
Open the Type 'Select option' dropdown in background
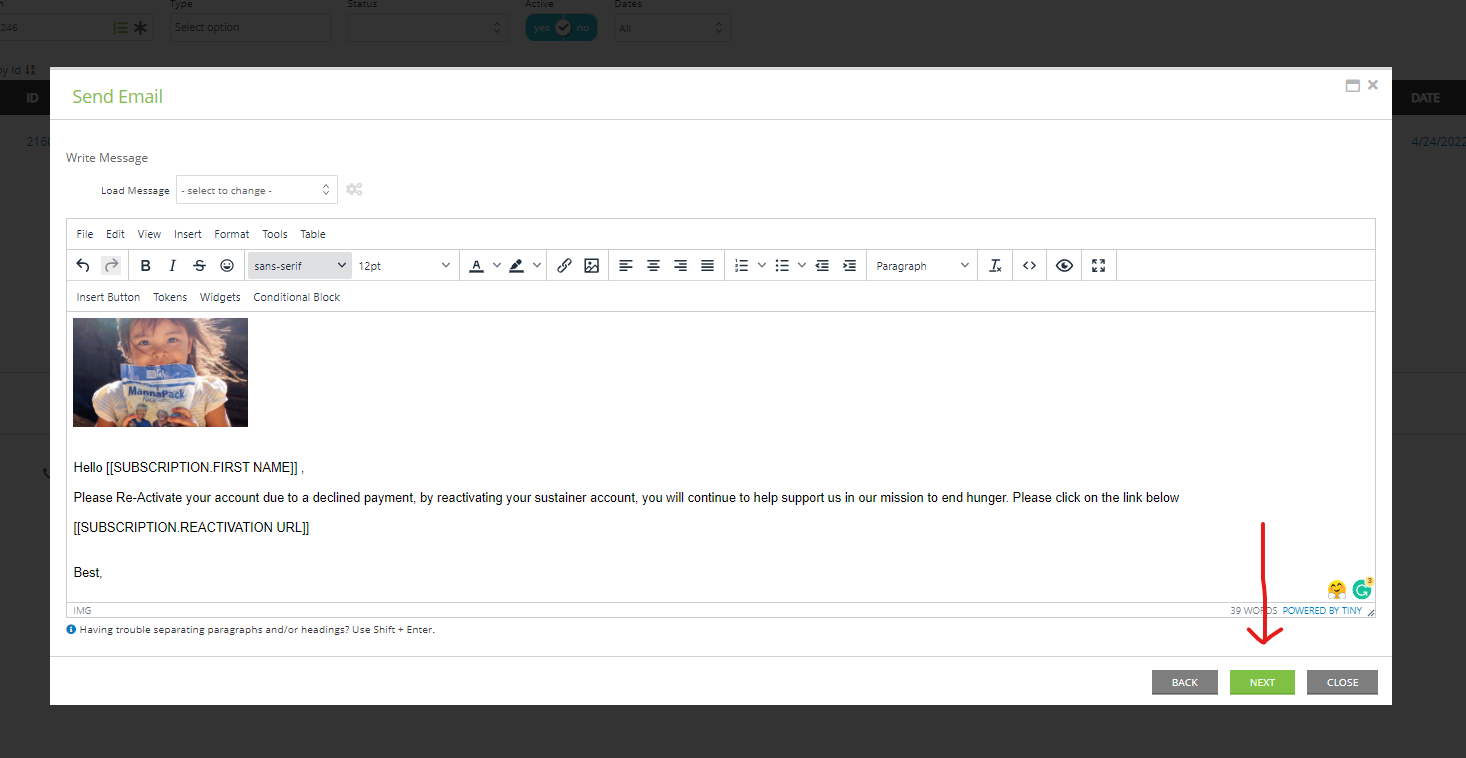click(x=250, y=27)
